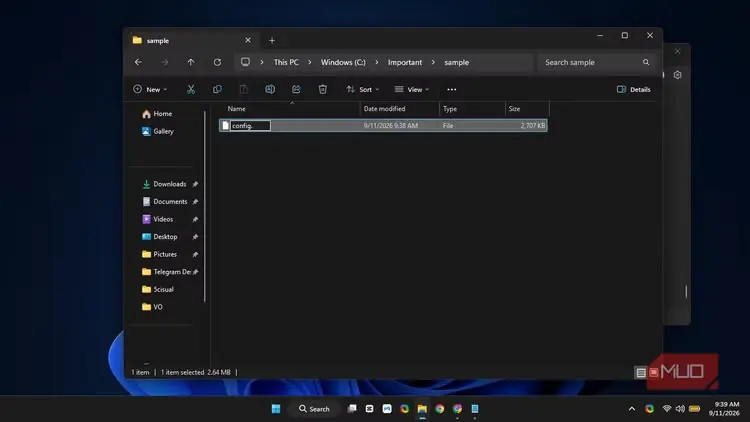Switch to details layout icon in status bar
Image resolution: width=750 pixels, height=422 pixels.
(641, 372)
